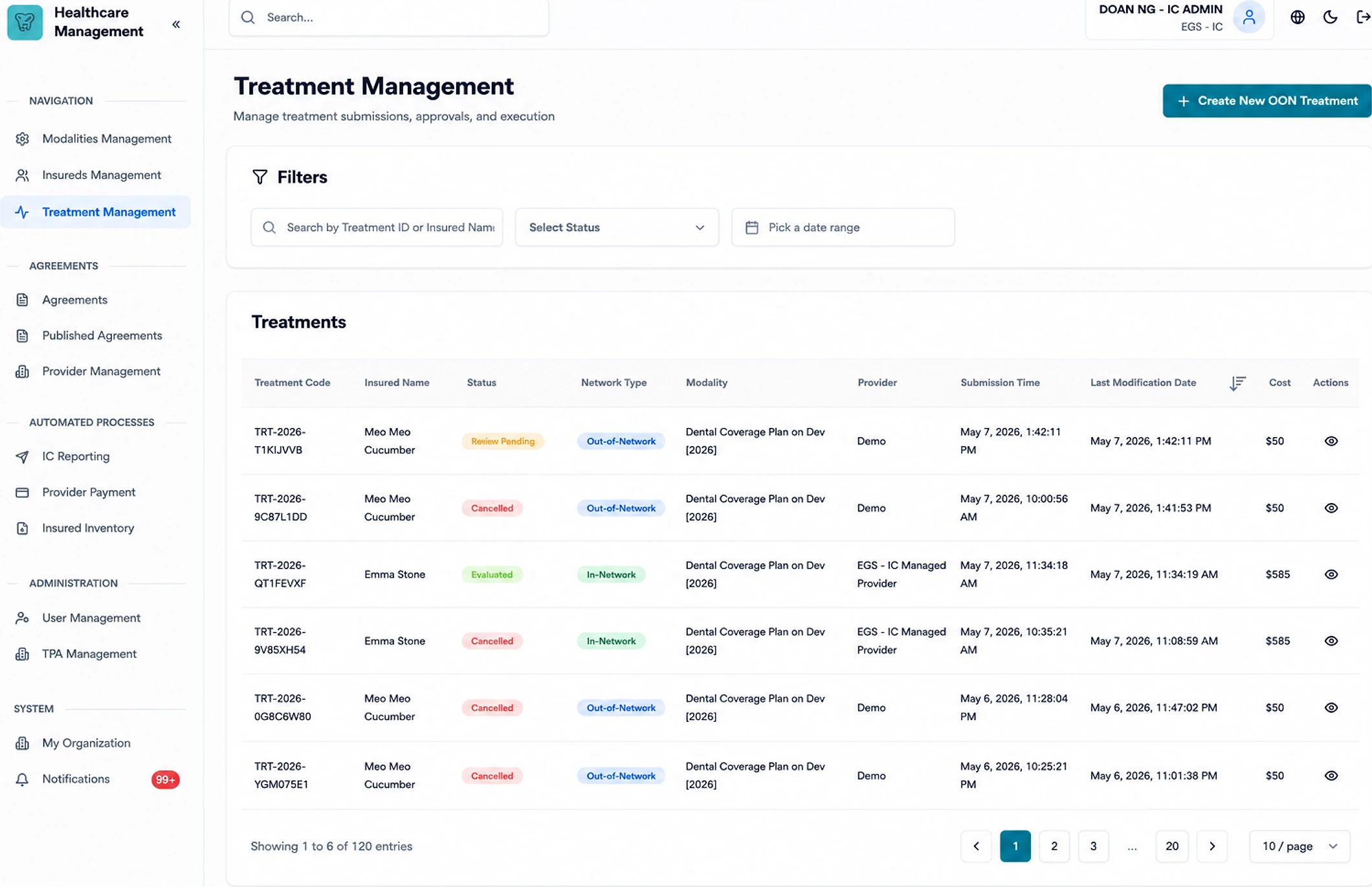
Task: Click the Healthcare Management tooth logo
Action: pos(25,22)
